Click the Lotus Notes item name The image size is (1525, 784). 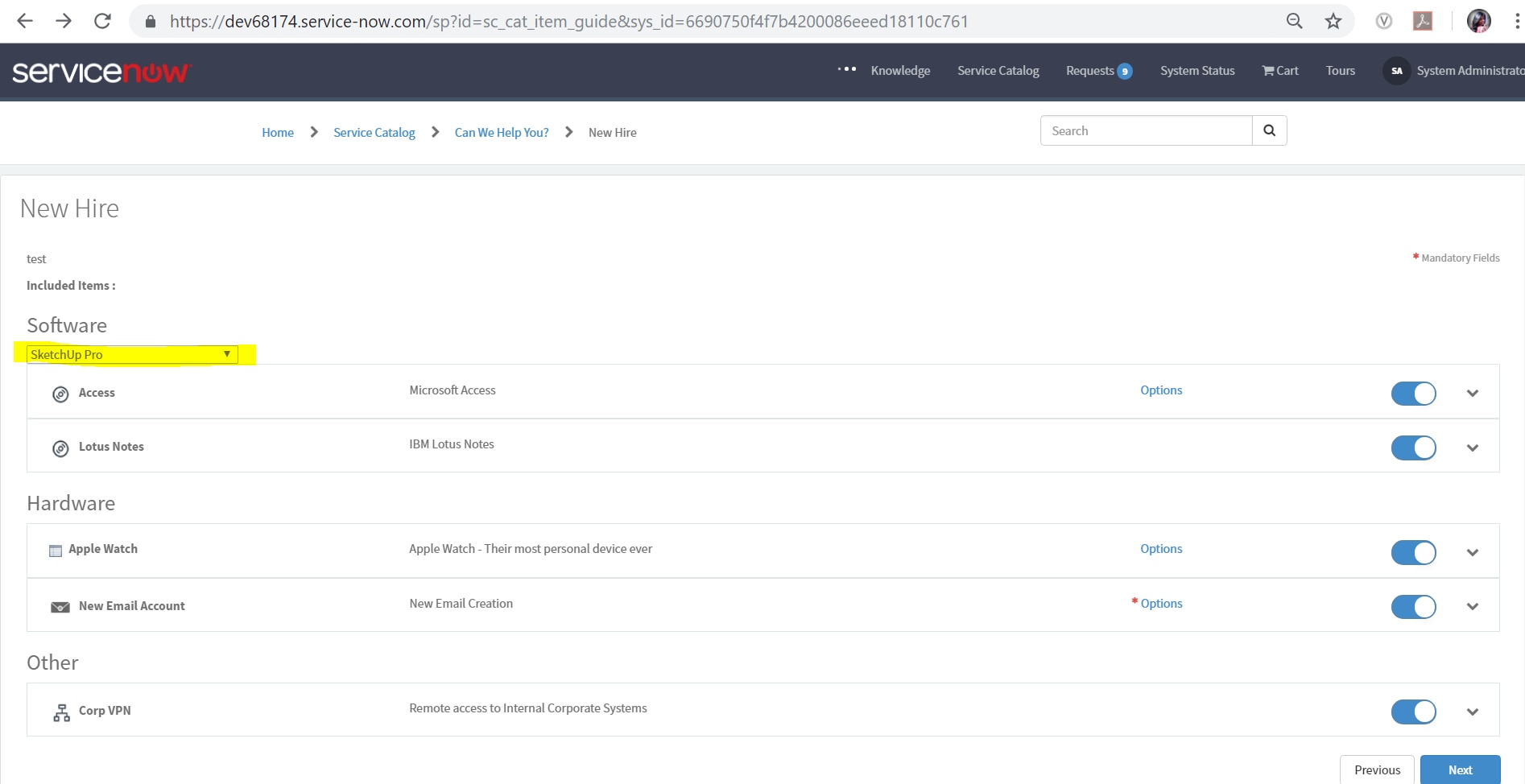111,447
